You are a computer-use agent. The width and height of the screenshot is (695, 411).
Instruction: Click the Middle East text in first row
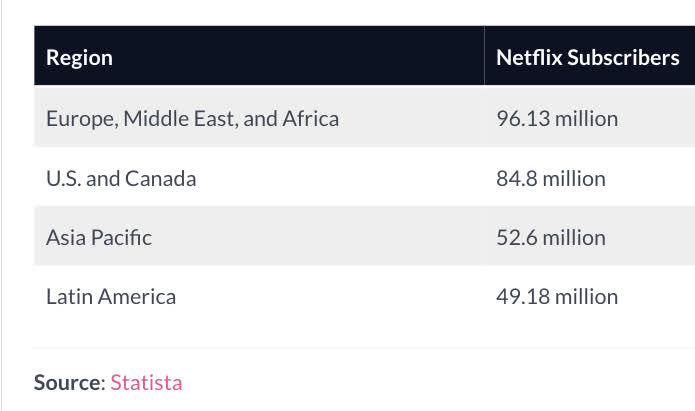178,119
